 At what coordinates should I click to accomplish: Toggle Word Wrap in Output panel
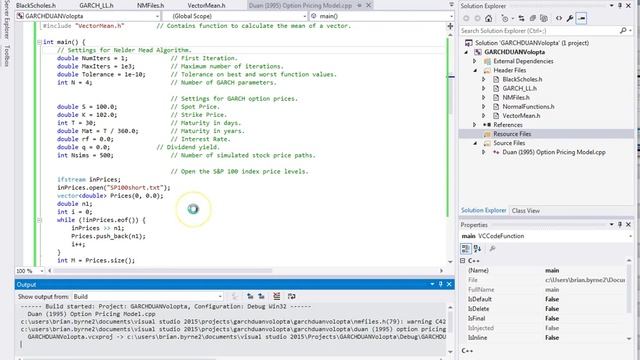coord(291,296)
